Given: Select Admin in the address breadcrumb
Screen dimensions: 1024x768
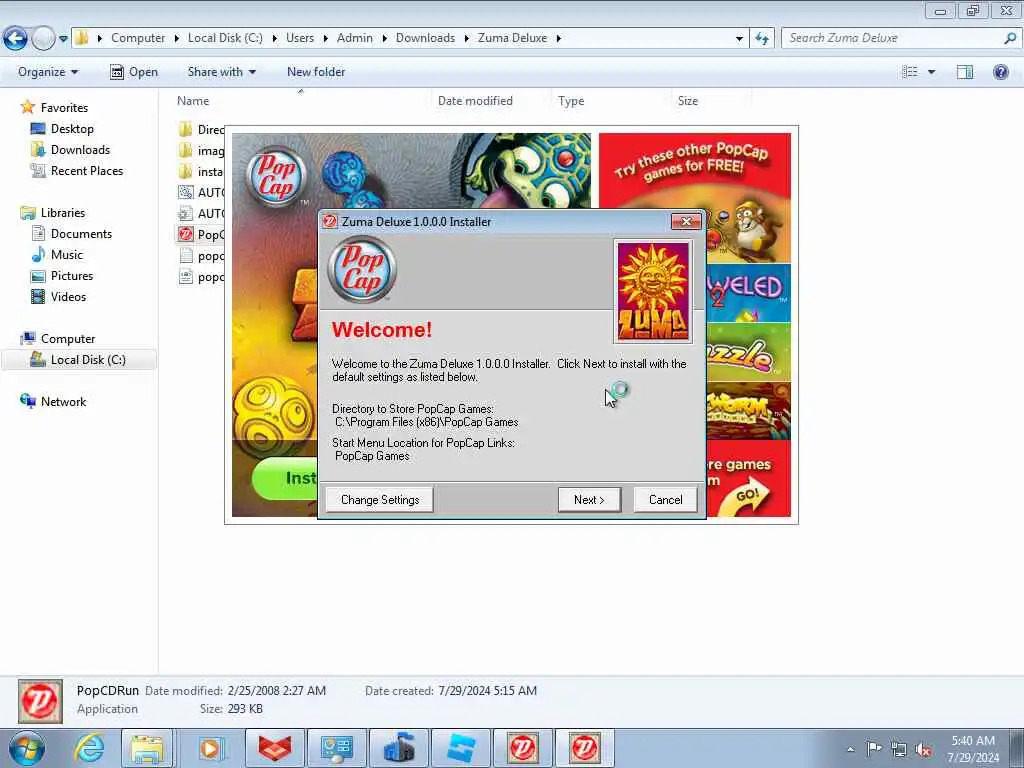Looking at the screenshot, I should (x=355, y=38).
